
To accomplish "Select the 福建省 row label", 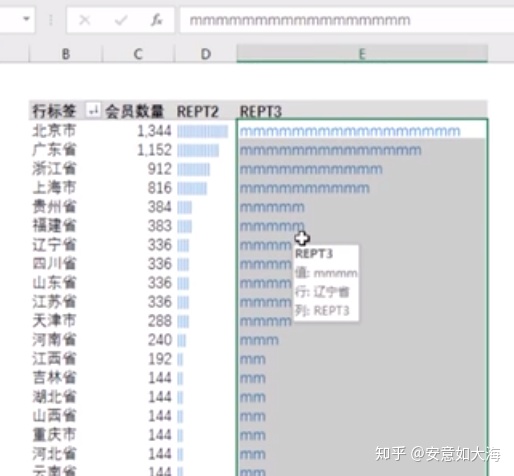I will [x=54, y=225].
